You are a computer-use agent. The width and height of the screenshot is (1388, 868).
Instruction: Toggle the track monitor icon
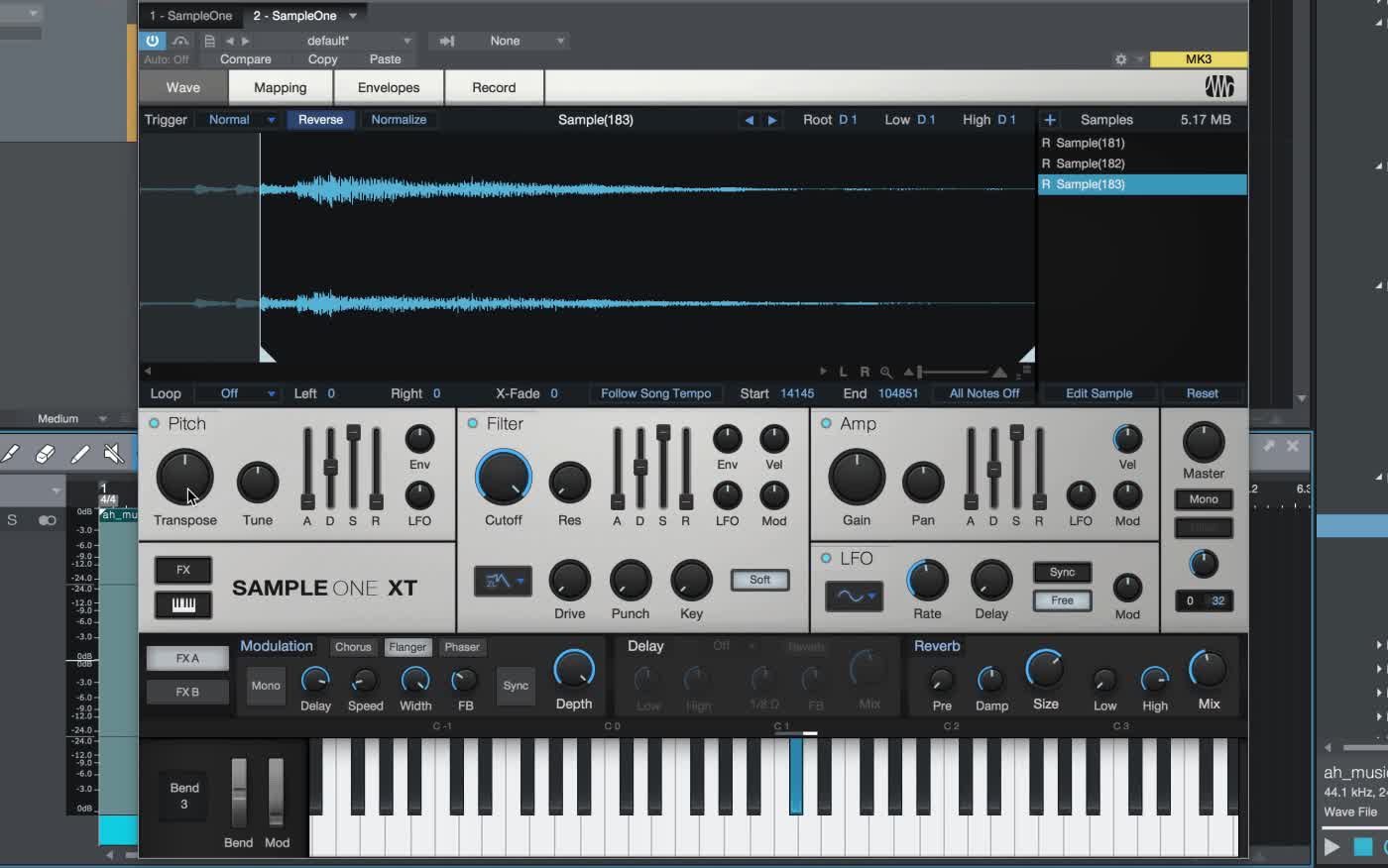point(47,520)
